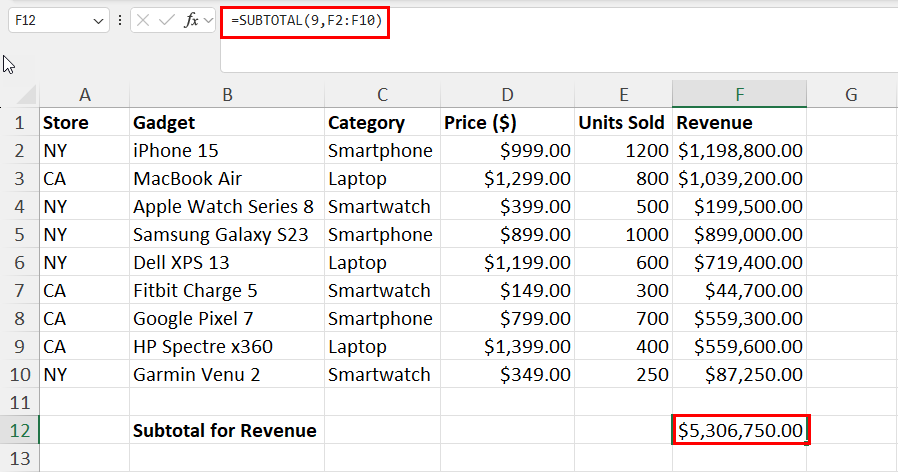Click the Laptop category cell for MacBook Air
The image size is (898, 472).
coord(383,179)
